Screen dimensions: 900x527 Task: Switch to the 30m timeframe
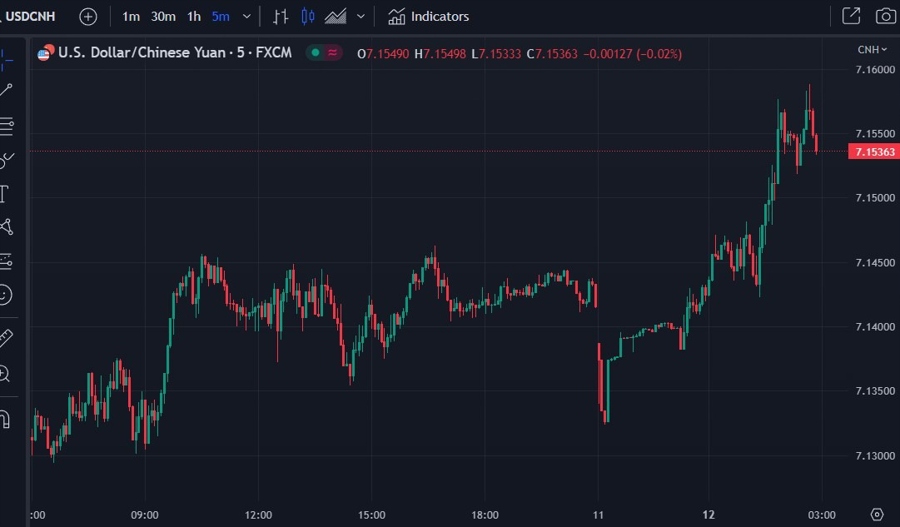(x=163, y=17)
